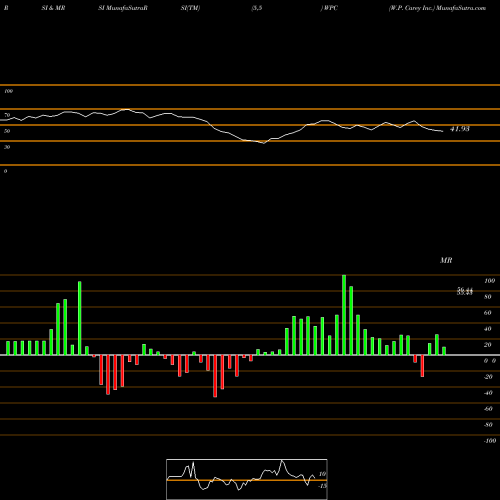Click the -40 label on MR axis
The image size is (500, 500).
(488, 393)
